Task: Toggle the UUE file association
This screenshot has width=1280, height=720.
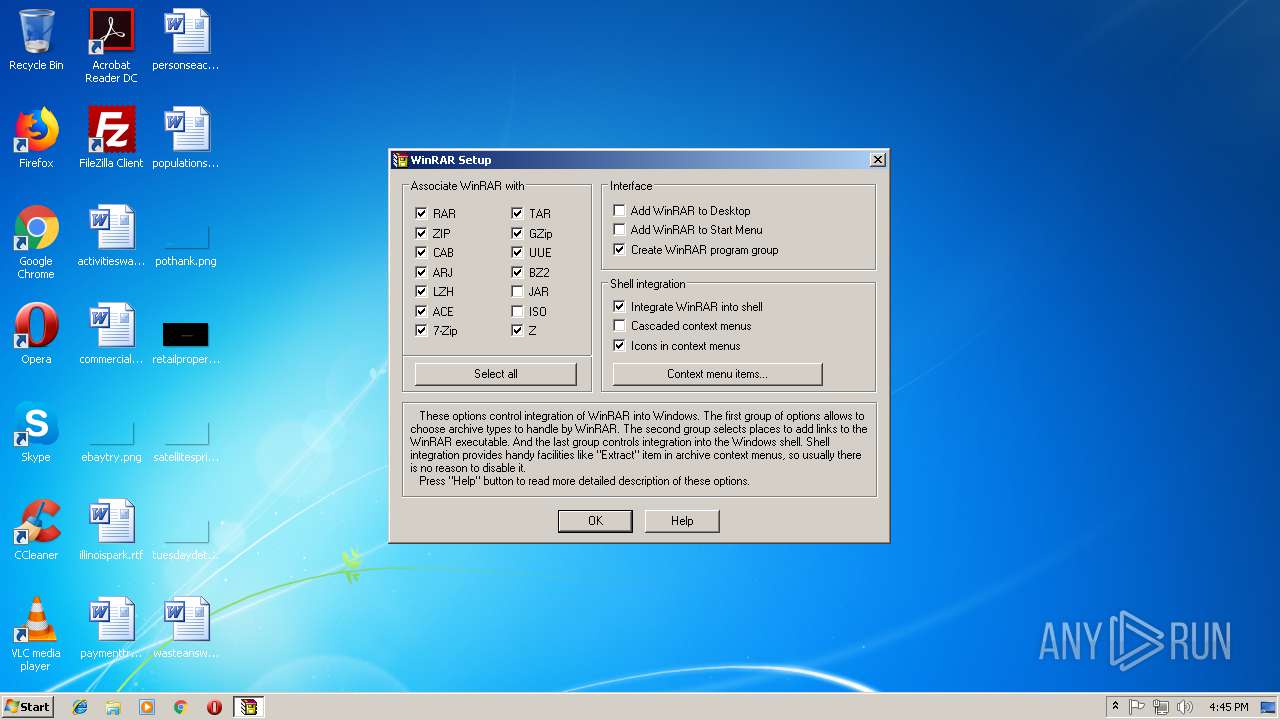Action: click(x=517, y=252)
